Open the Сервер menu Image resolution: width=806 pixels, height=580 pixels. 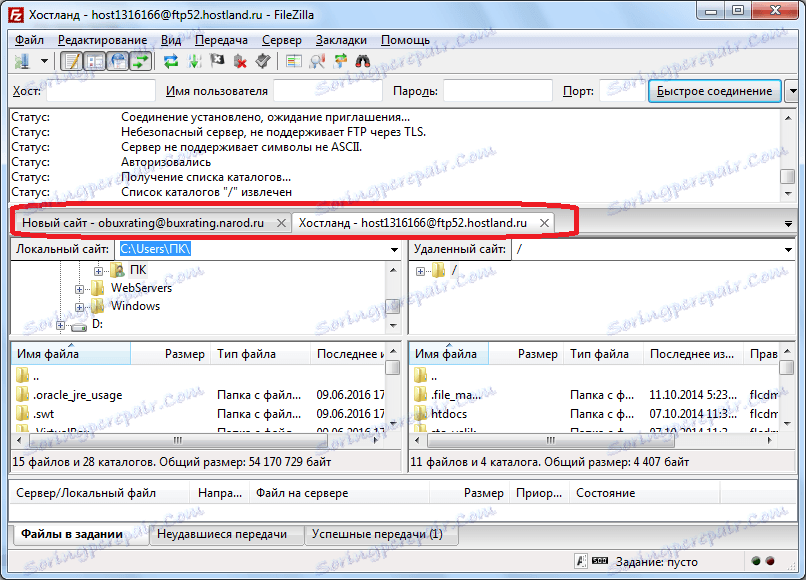pos(282,40)
